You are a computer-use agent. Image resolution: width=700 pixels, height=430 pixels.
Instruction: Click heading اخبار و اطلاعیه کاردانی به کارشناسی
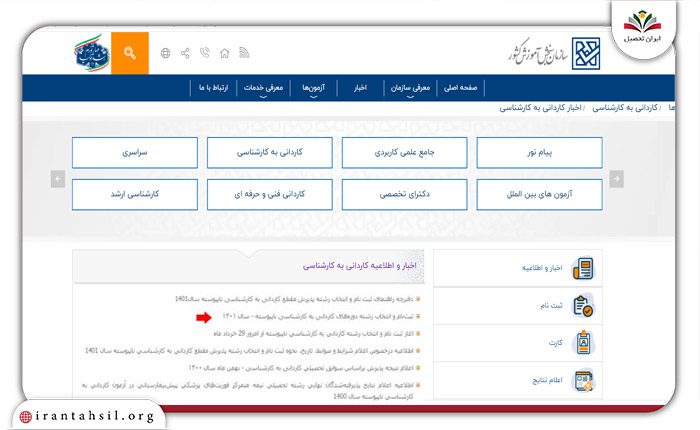359,266
